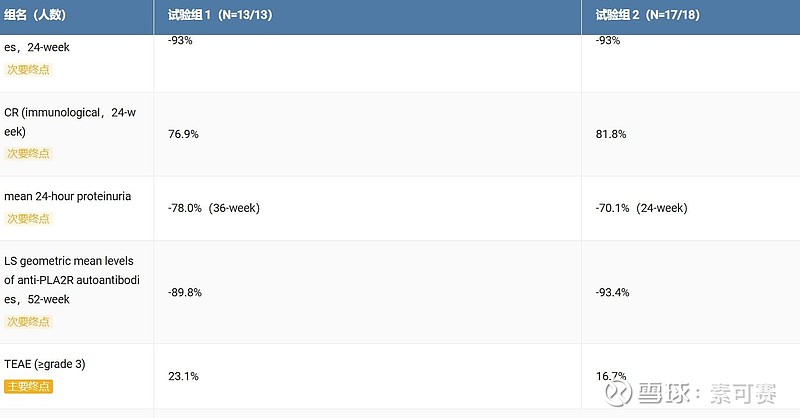Click the TEAE (≥grade 3) row label
The width and height of the screenshot is (800, 418).
[59, 364]
